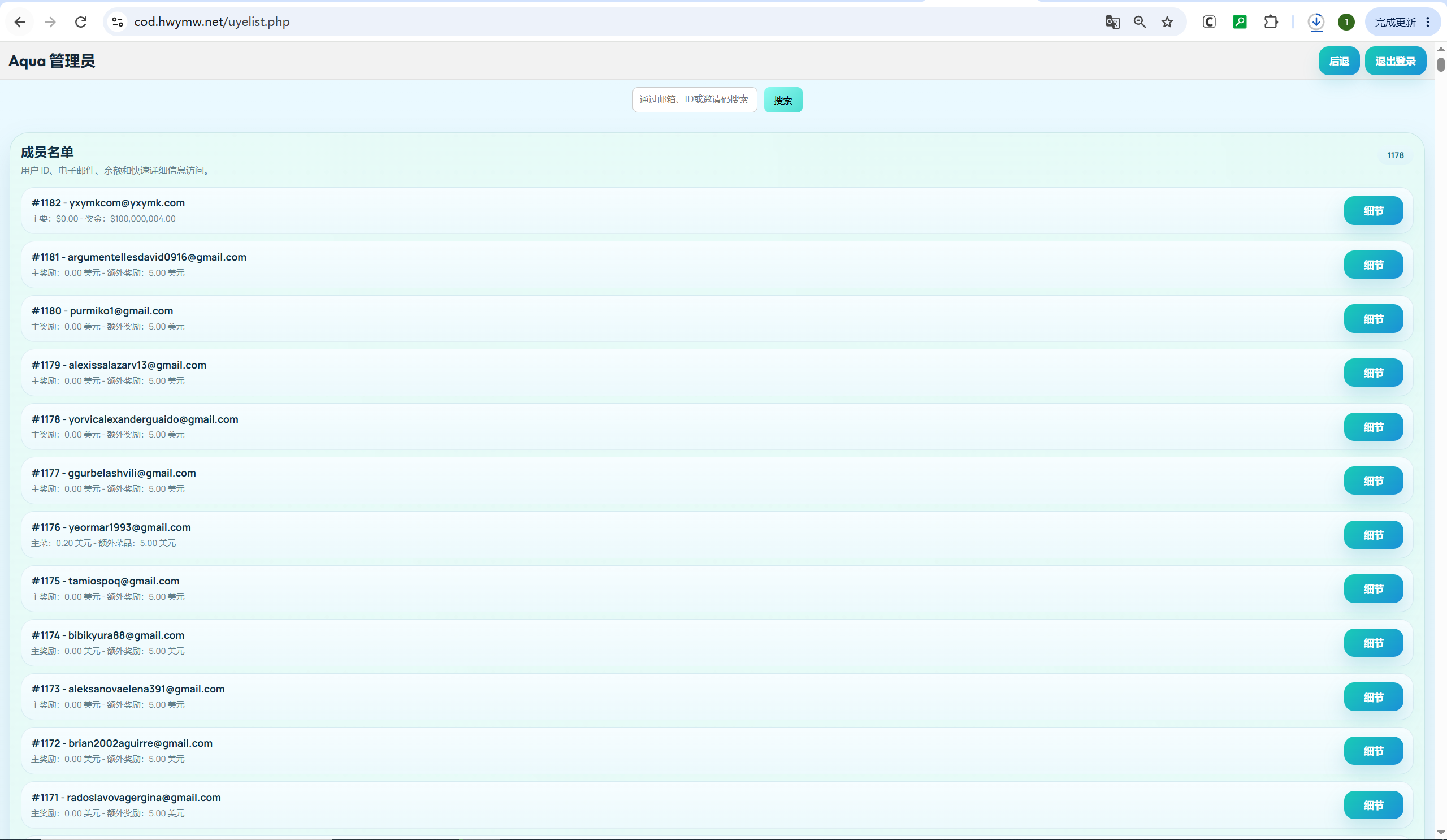Open 细节 for yorvicalexanderguaido@gmail.com

pos(1374,427)
